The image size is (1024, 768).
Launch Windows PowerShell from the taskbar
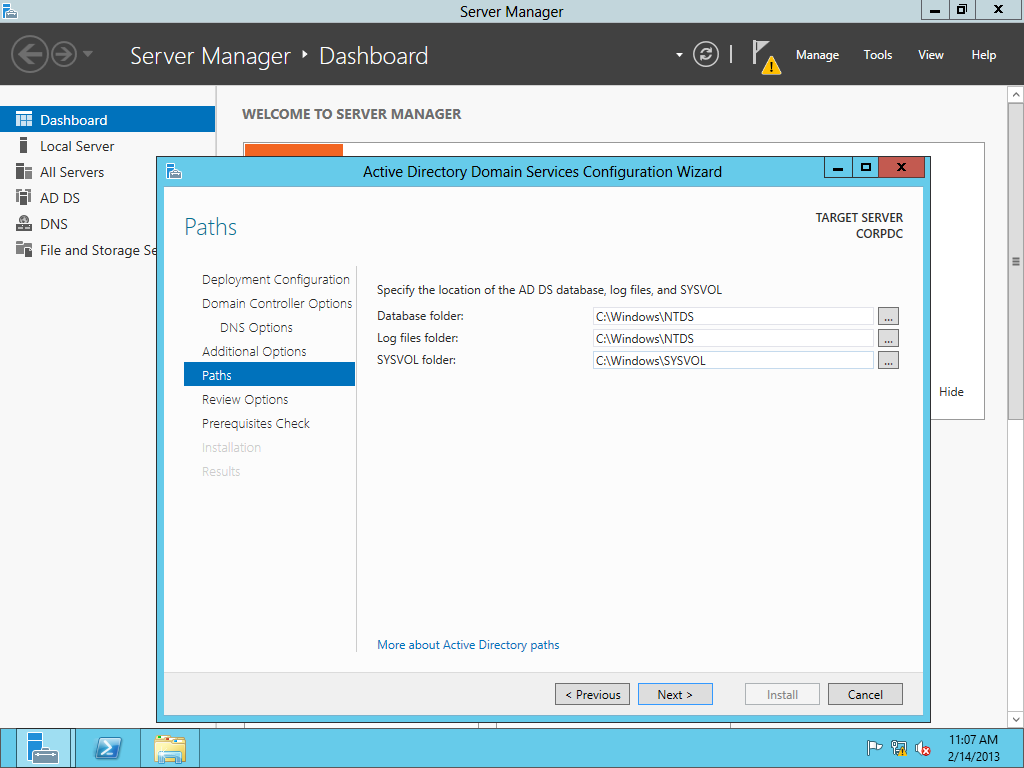click(x=108, y=748)
